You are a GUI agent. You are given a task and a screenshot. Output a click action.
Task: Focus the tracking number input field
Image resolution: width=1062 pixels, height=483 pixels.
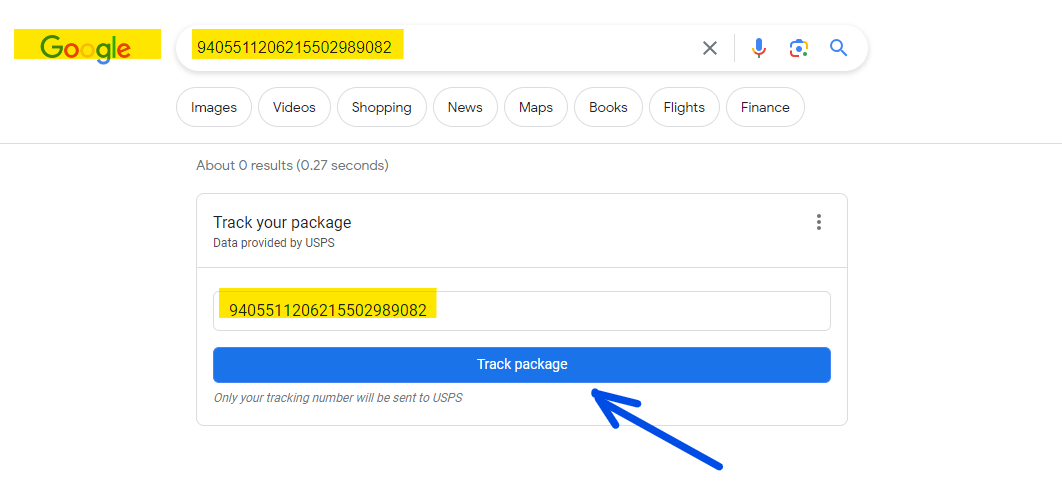(522, 311)
